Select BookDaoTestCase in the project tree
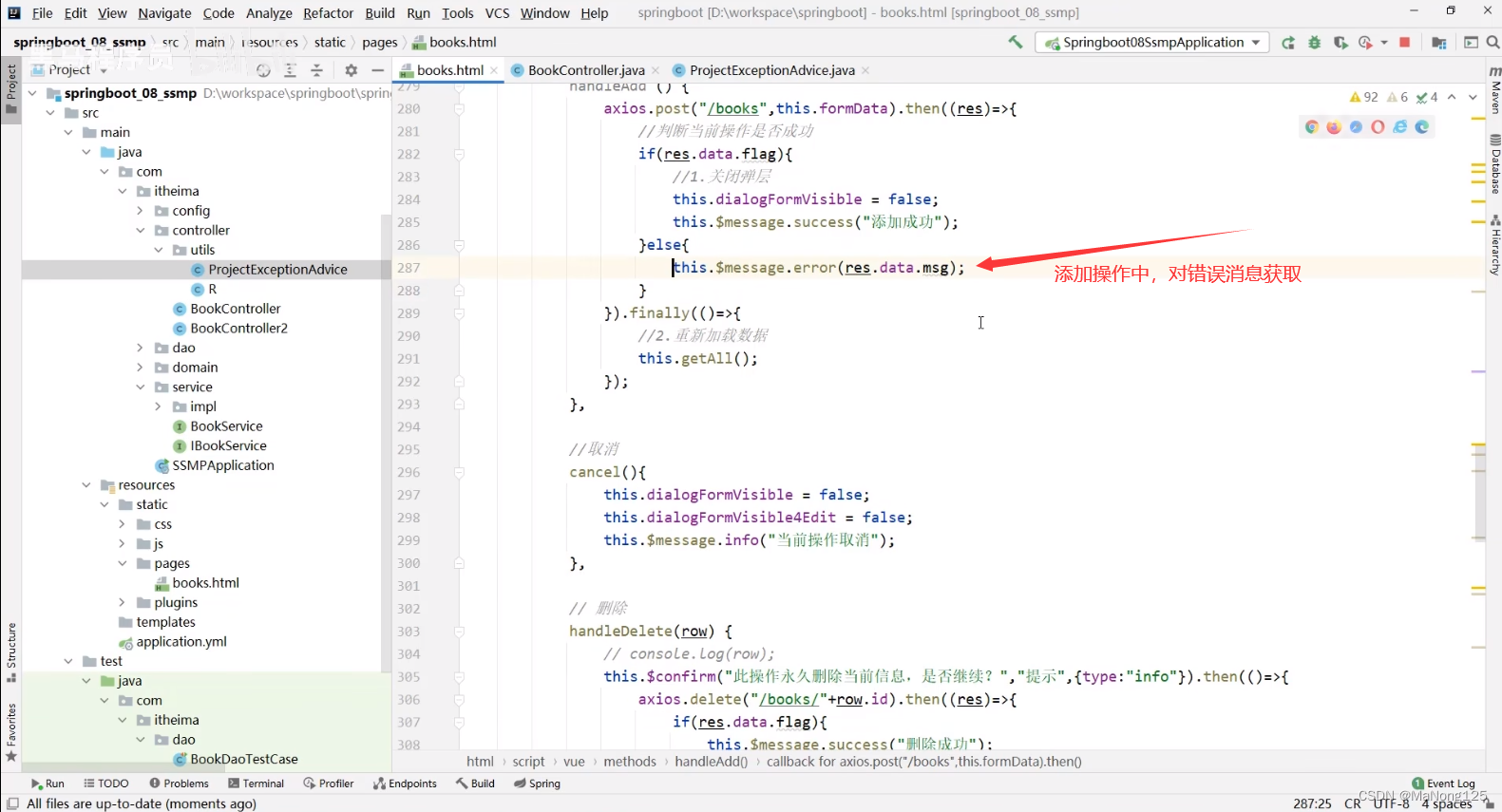The image size is (1502, 812). tap(244, 760)
